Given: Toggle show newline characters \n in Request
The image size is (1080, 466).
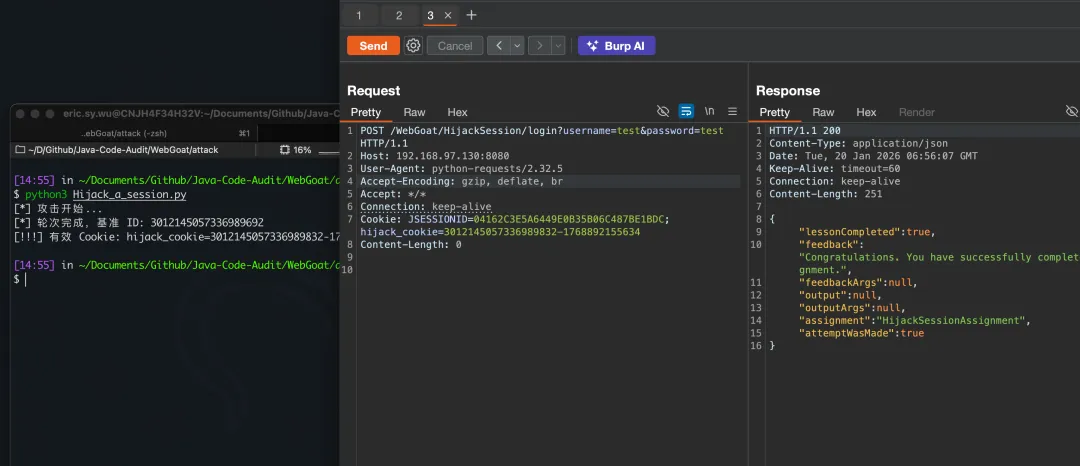Looking at the screenshot, I should [709, 112].
